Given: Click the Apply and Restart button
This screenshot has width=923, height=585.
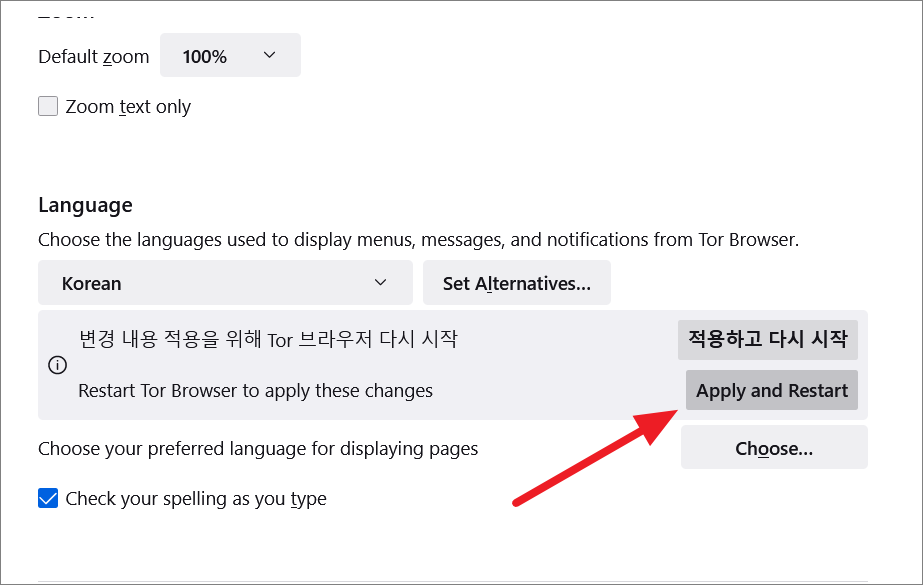Looking at the screenshot, I should coord(772,390).
